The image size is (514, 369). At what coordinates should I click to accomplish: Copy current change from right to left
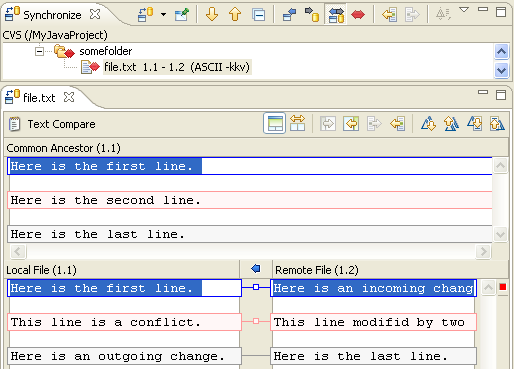[x=398, y=124]
